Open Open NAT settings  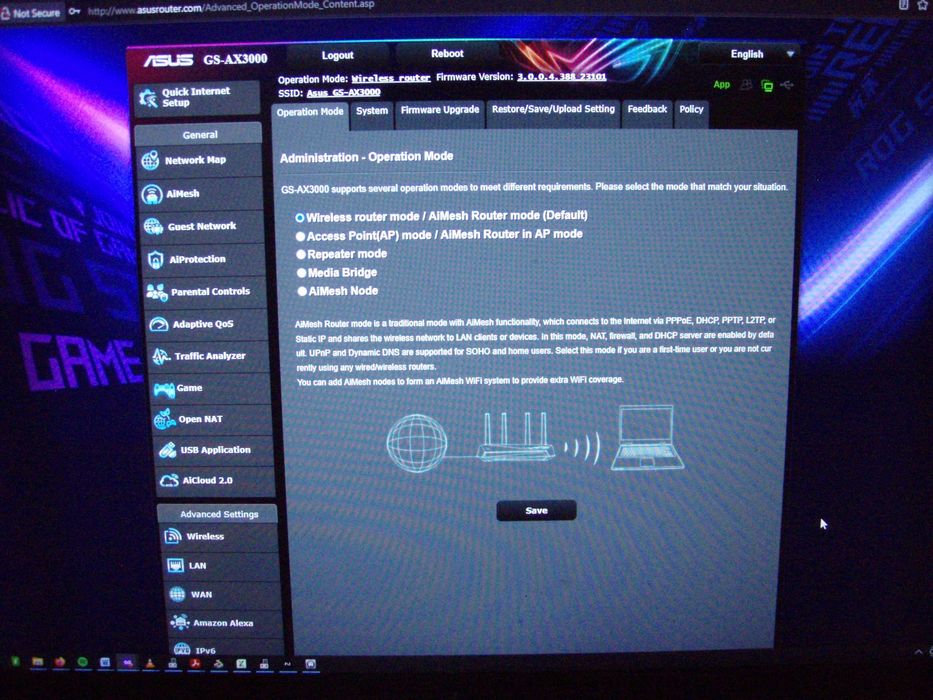pyautogui.click(x=213, y=419)
